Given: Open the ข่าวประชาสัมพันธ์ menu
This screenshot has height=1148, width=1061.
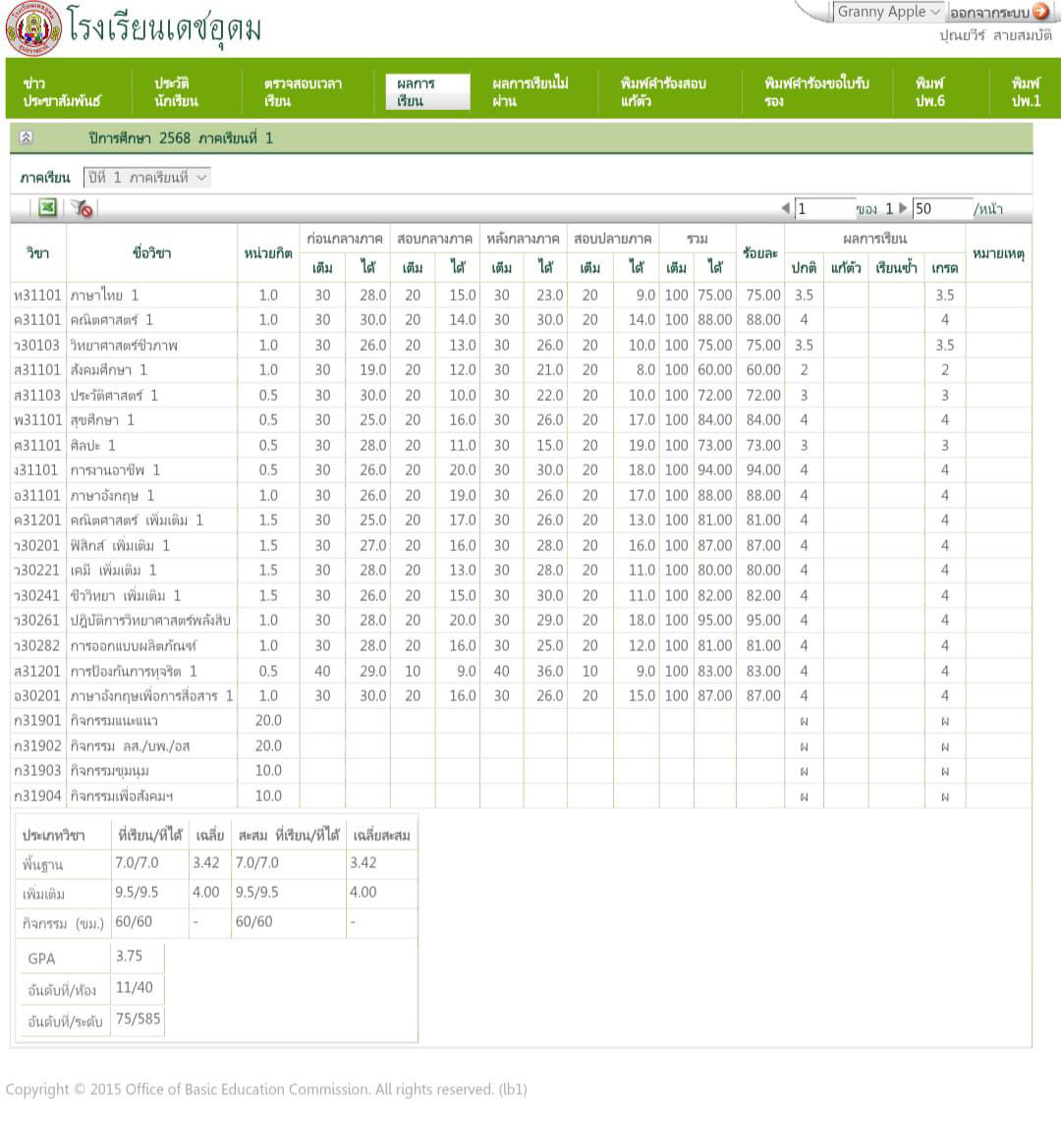Looking at the screenshot, I should pyautogui.click(x=61, y=92).
